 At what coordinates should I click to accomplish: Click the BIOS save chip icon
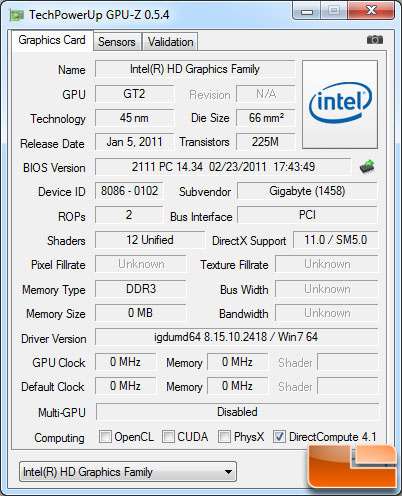pos(367,167)
